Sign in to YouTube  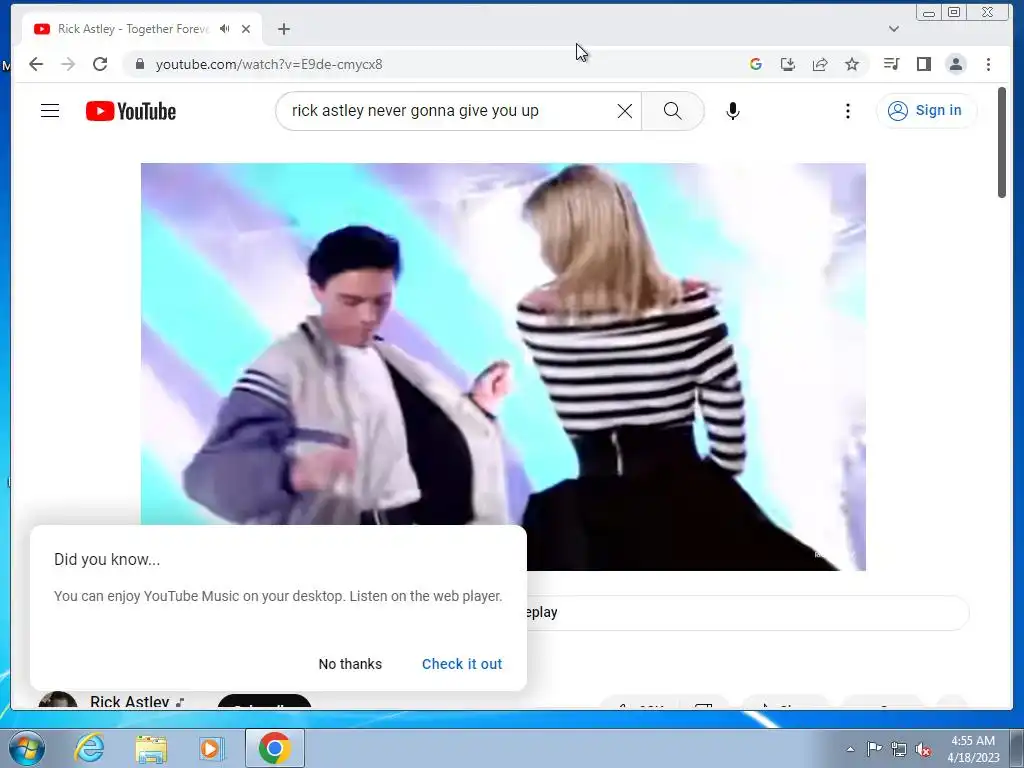coord(926,110)
